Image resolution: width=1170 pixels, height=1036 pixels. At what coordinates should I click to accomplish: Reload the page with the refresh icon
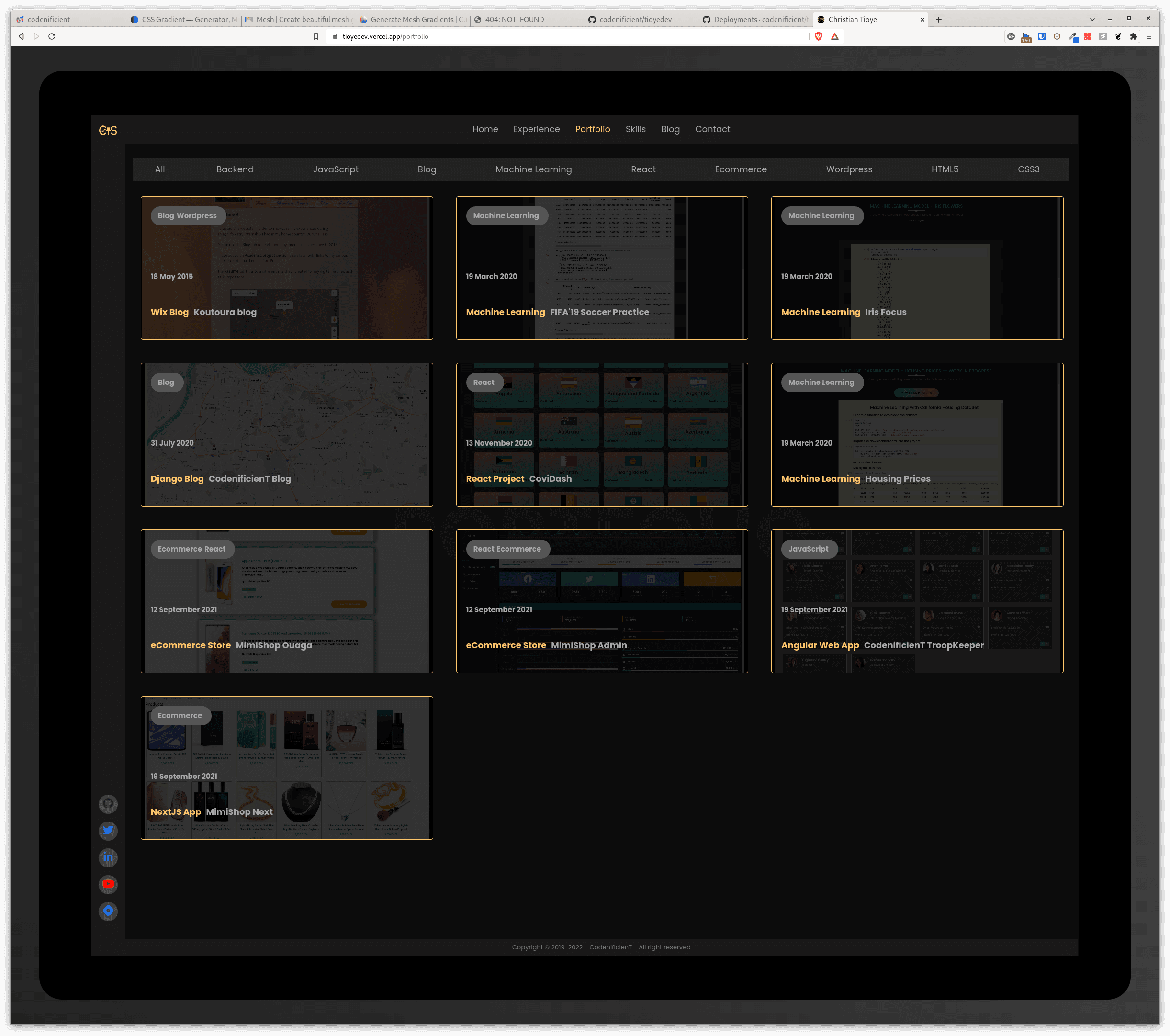52,36
